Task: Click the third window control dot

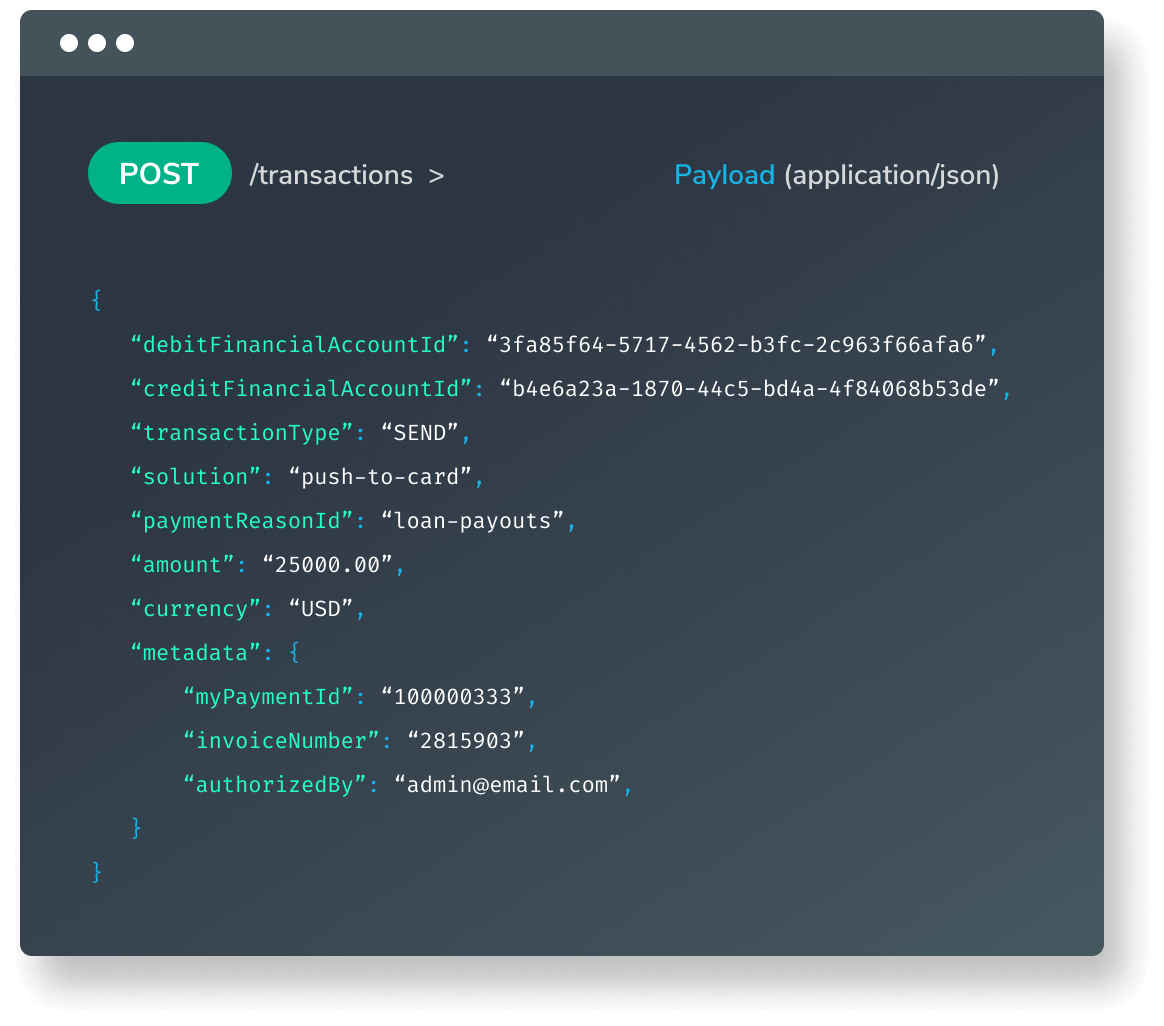Action: (x=125, y=43)
